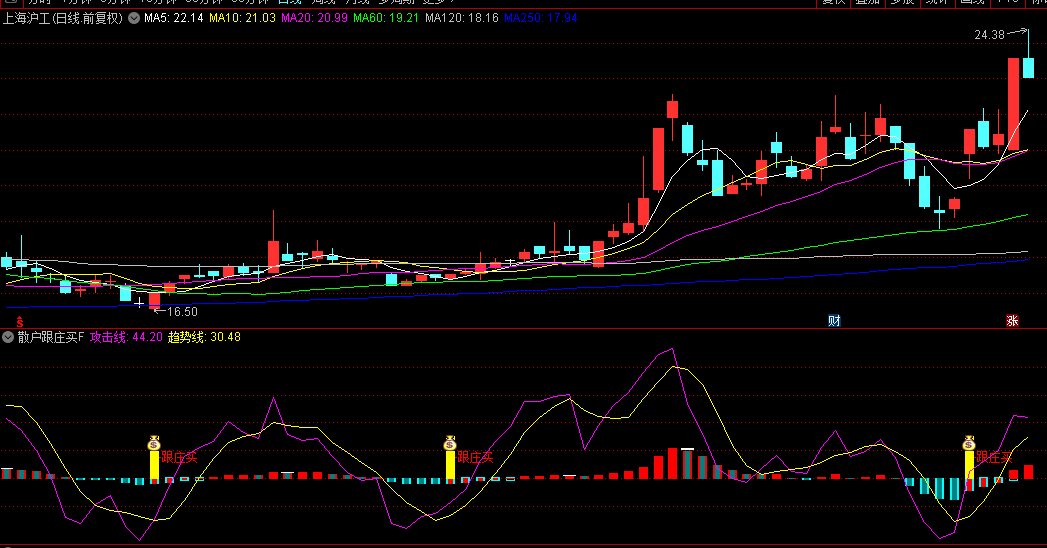The image size is (1047, 548).
Task: Select the 上海沪工(日线.前复权) chart title
Action: pos(63,18)
